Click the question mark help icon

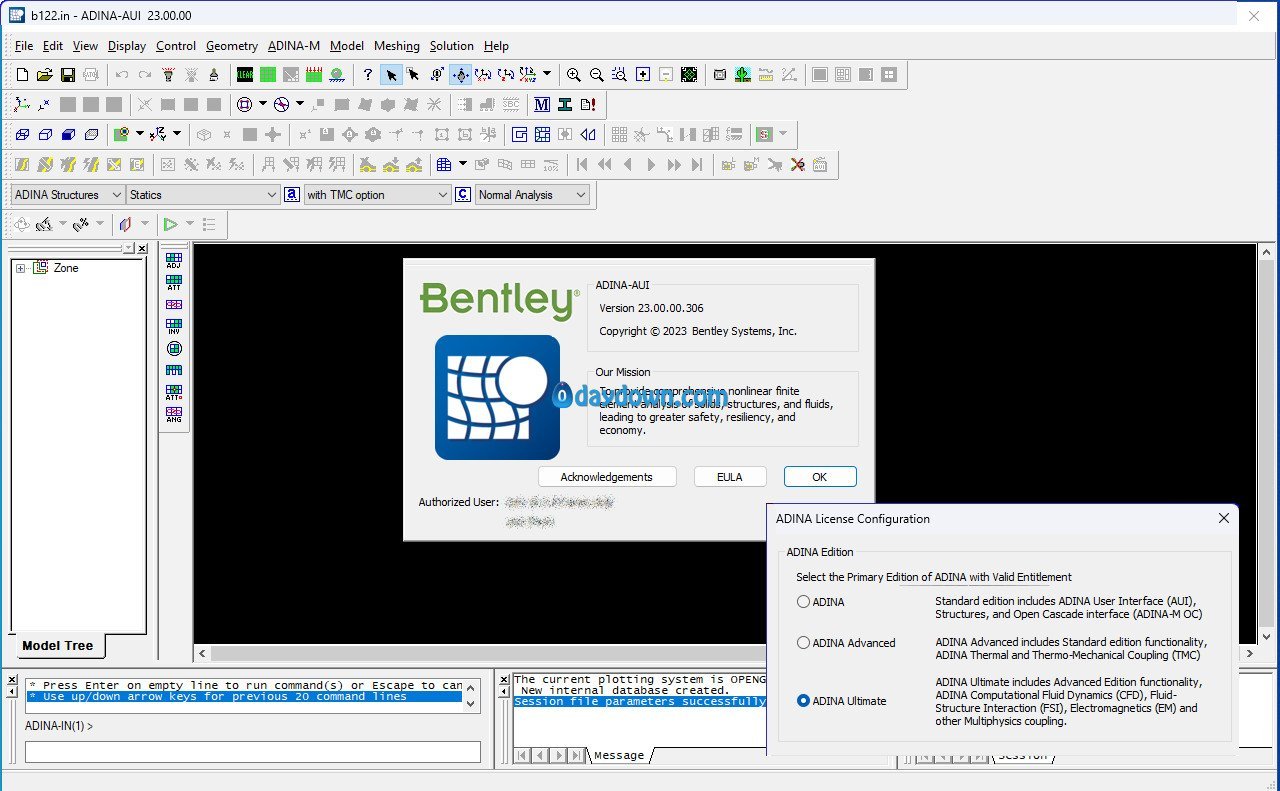(x=368, y=75)
